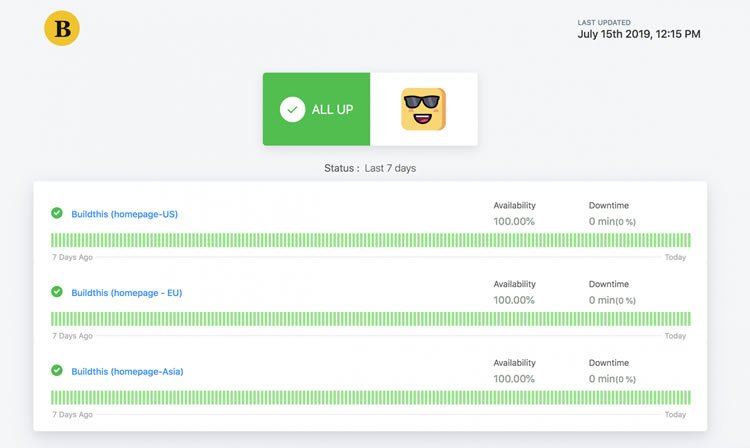Open the Buildthis (homepage - EU) link
Screen dimensions: 750x448
coord(127,293)
